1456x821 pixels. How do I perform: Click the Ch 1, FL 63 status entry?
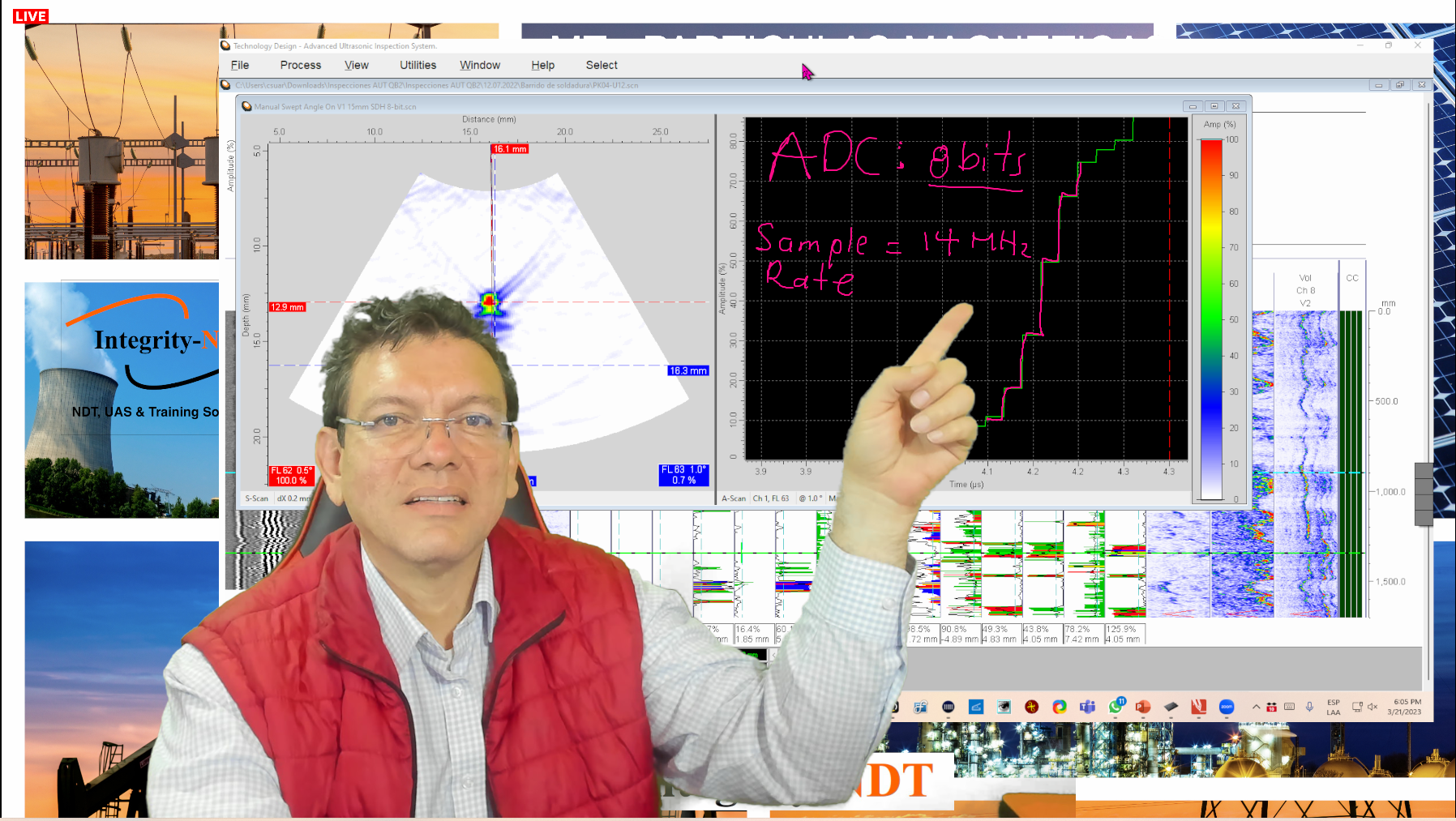click(771, 498)
